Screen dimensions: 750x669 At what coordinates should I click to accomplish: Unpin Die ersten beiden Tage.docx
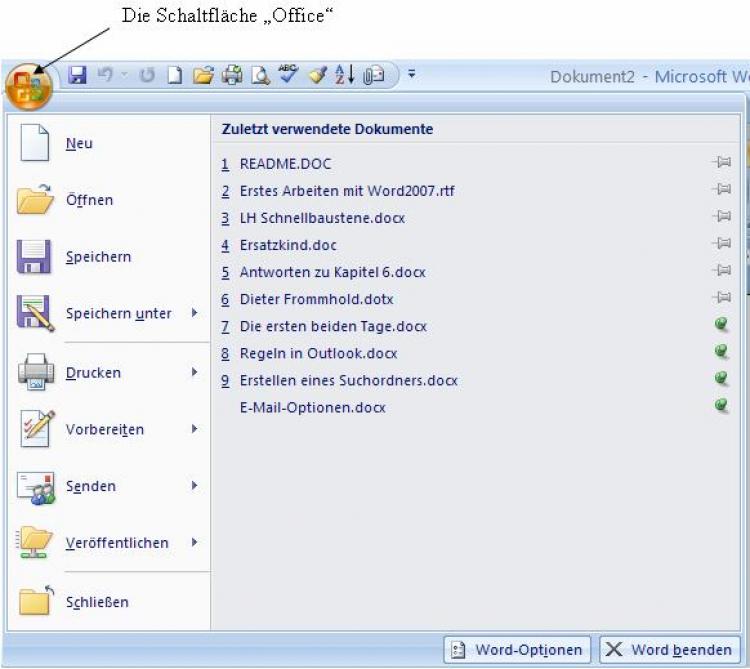pos(722,325)
